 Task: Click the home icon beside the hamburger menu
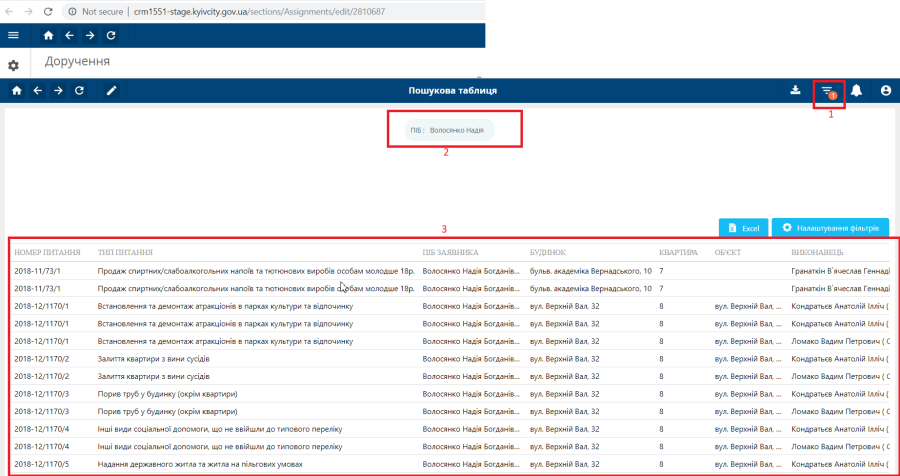pos(48,35)
